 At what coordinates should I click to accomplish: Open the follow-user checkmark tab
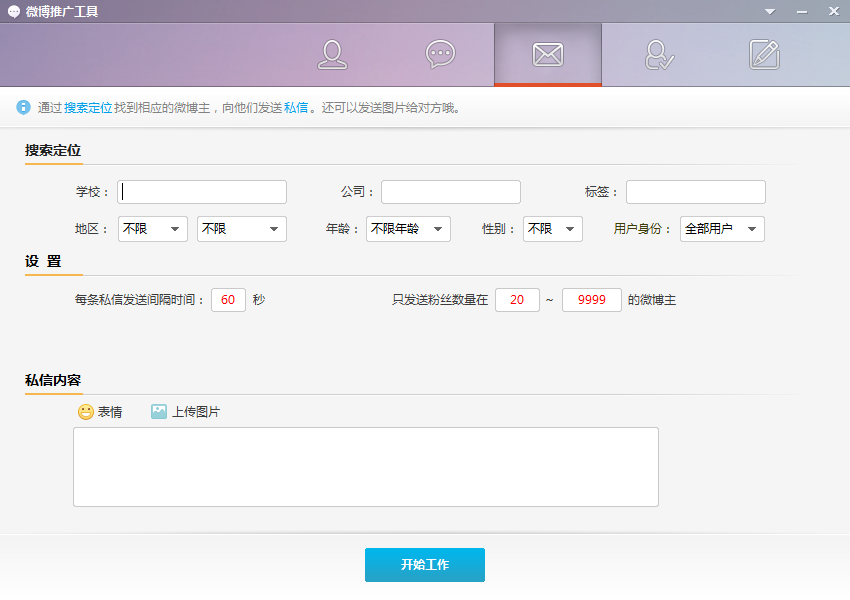pyautogui.click(x=659, y=55)
